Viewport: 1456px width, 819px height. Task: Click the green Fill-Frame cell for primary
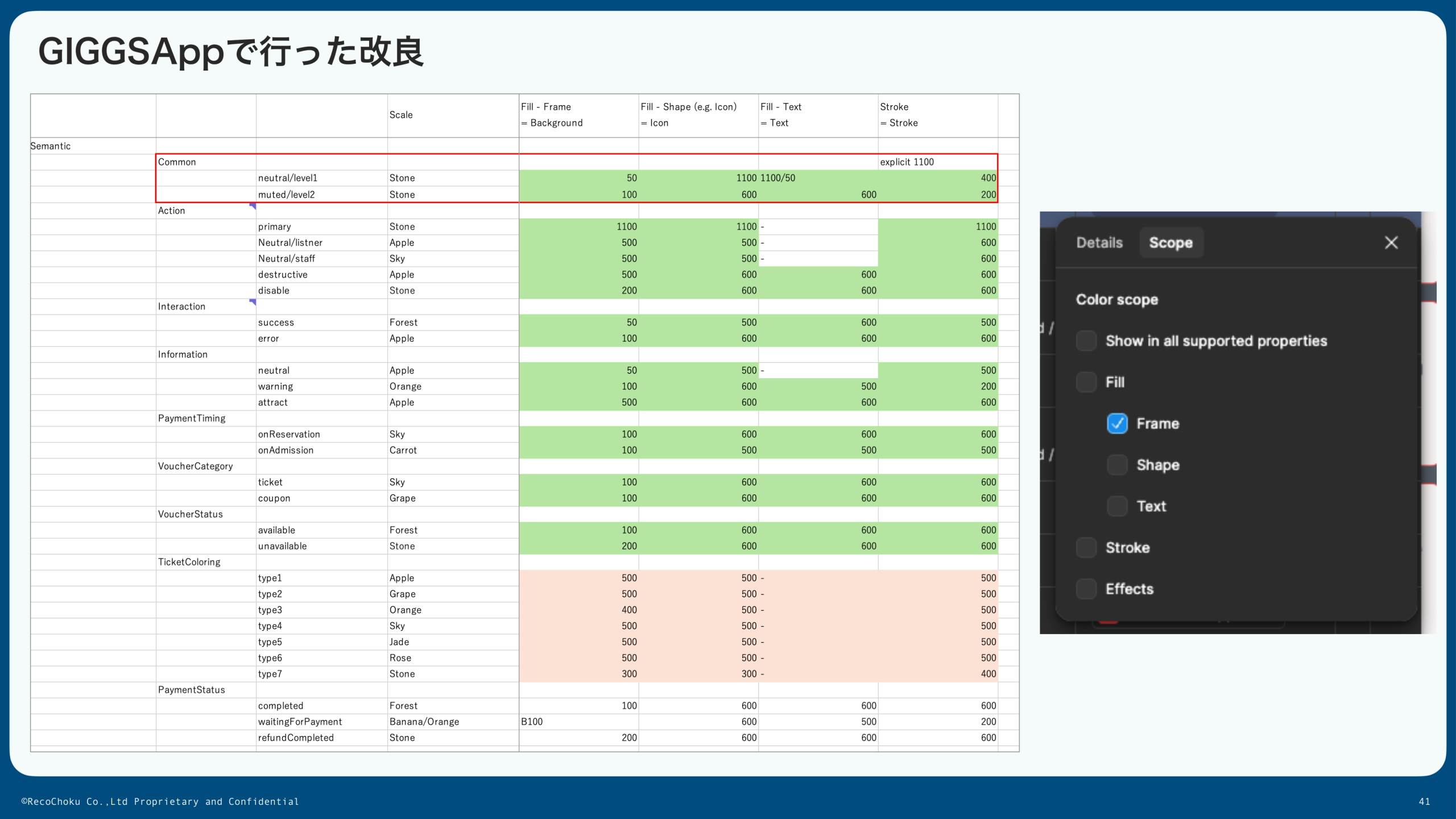(579, 226)
